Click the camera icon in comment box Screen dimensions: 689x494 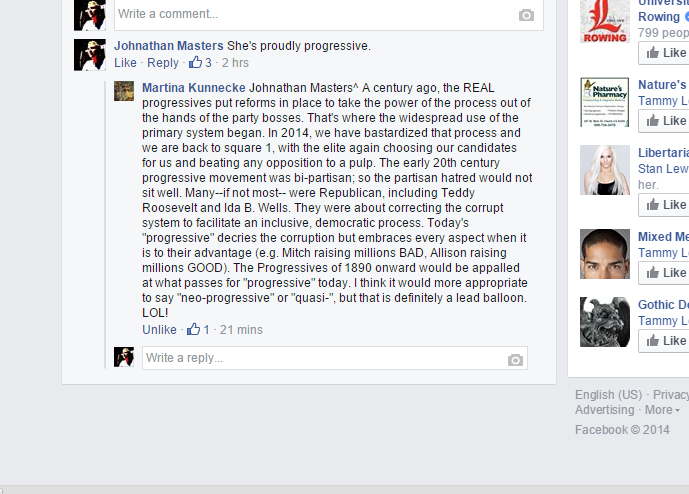(526, 15)
